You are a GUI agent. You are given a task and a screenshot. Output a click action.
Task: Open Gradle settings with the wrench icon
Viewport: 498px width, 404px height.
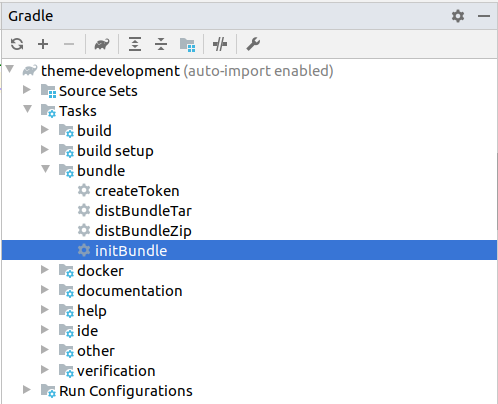tap(253, 44)
